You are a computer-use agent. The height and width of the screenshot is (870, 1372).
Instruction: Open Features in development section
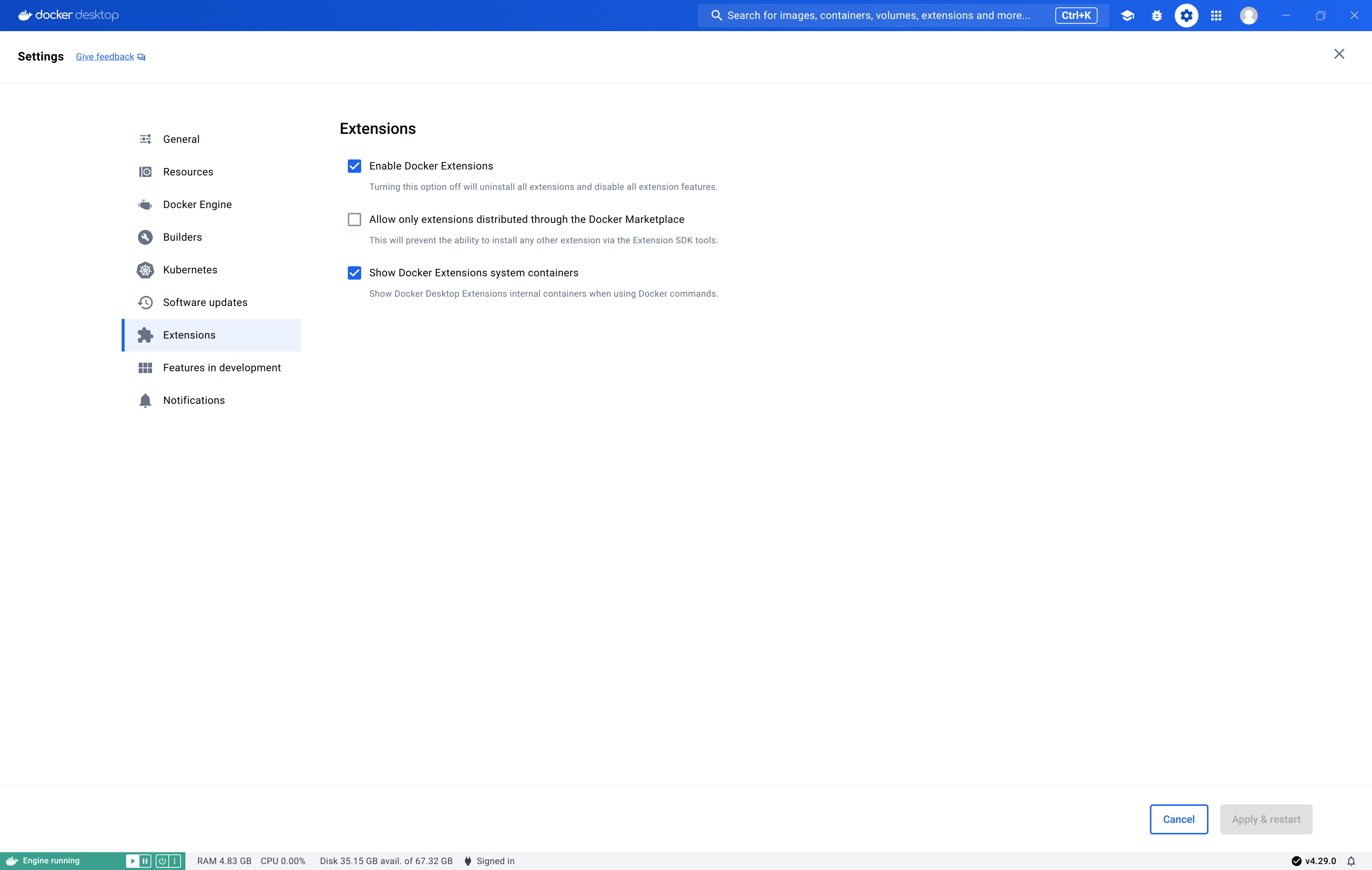point(211,368)
